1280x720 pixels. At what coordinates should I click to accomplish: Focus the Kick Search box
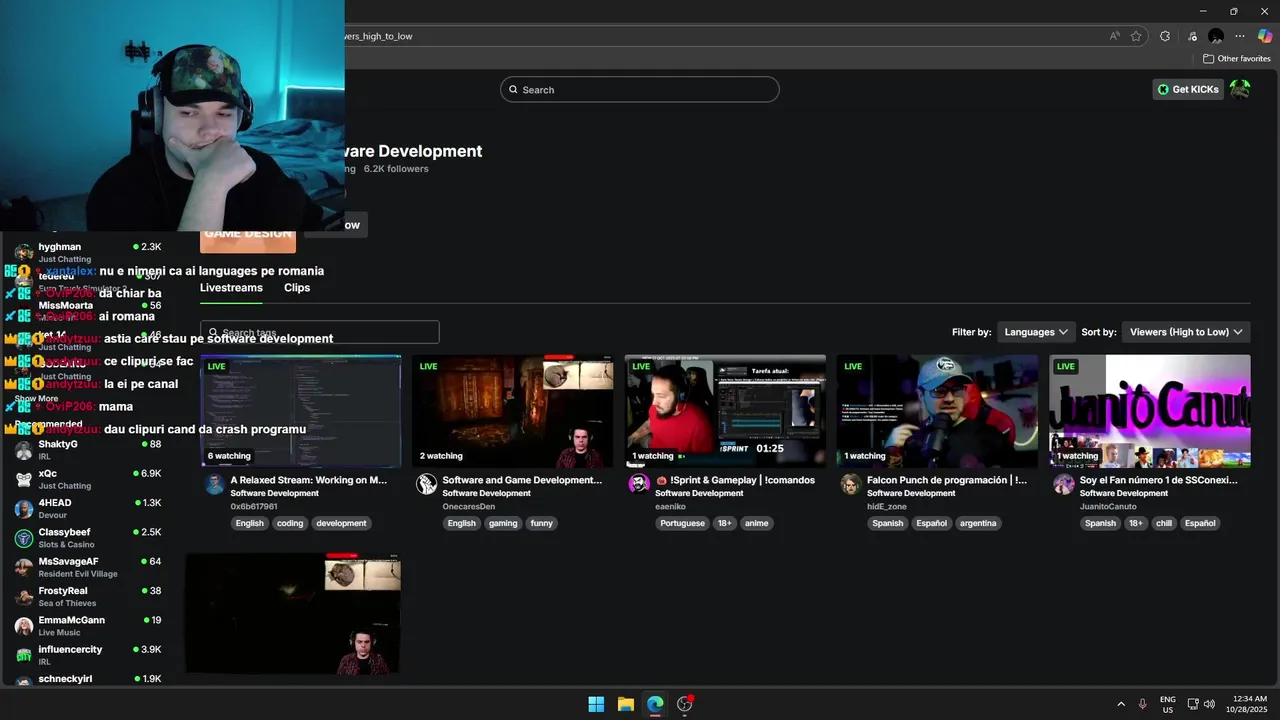click(x=639, y=90)
